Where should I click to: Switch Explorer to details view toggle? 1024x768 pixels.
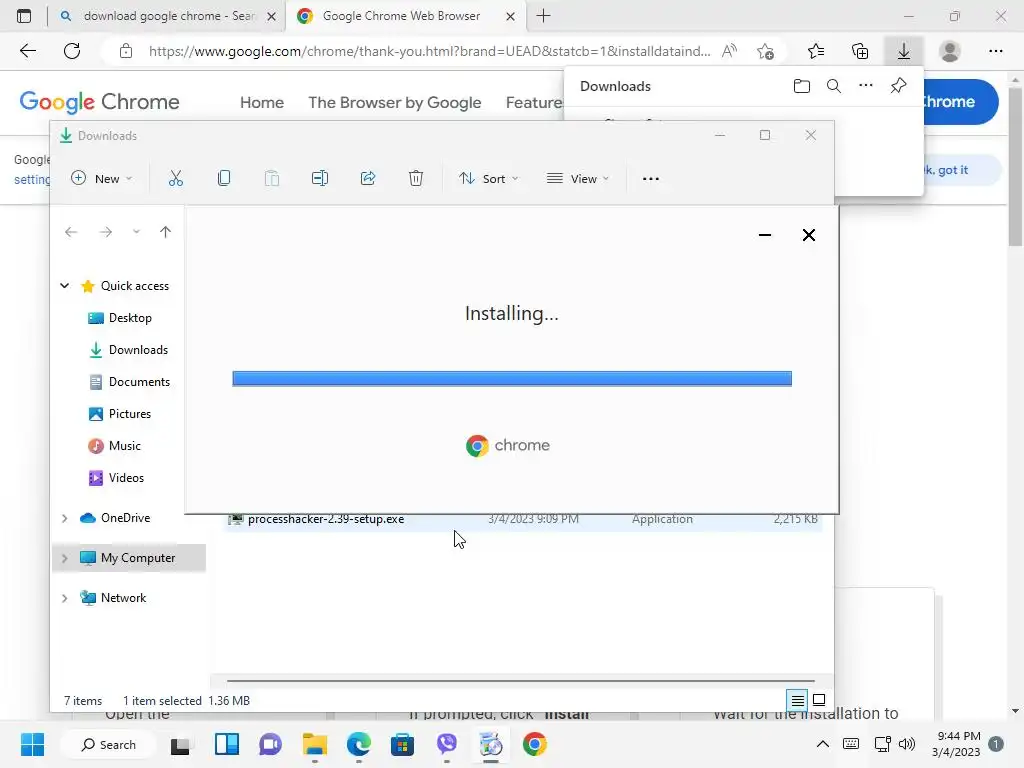[x=797, y=701]
